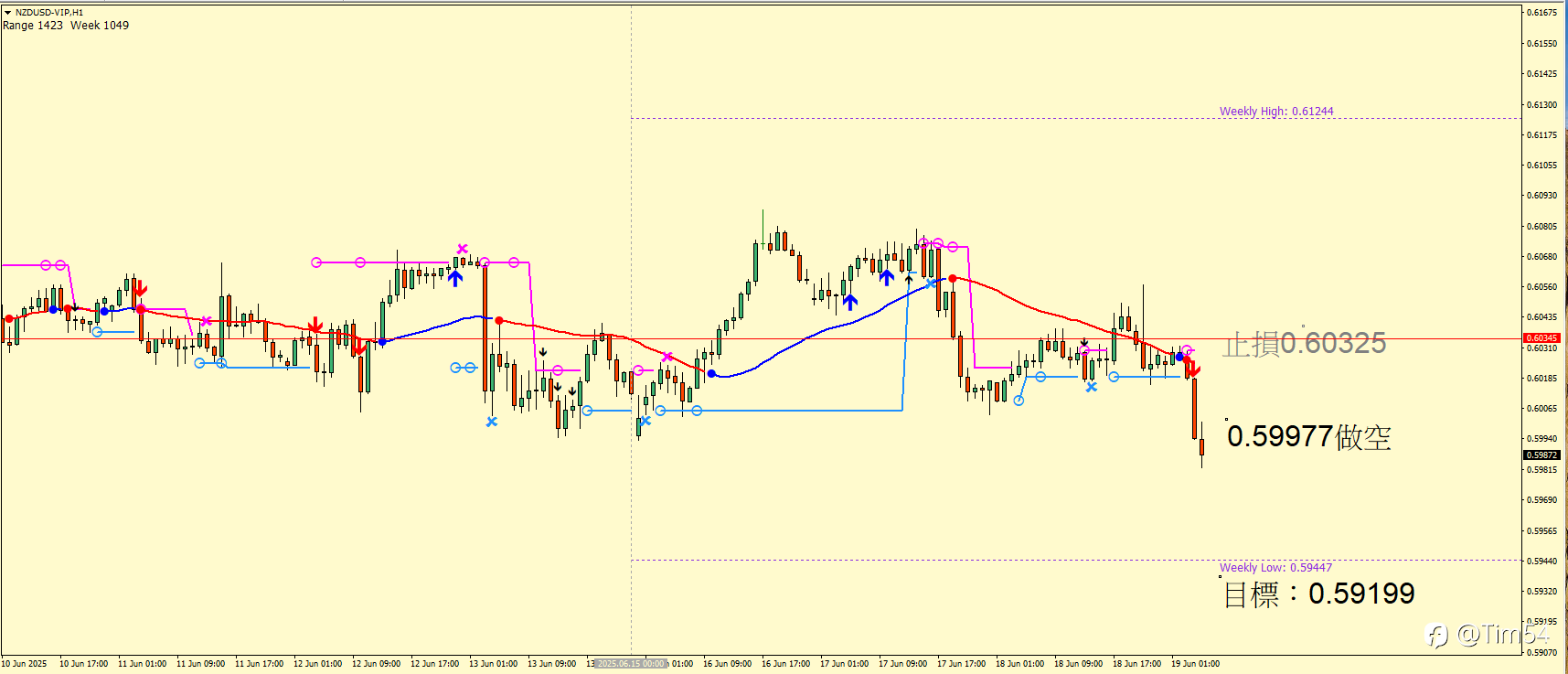Click price scale value 0.59440
1568x674 pixels.
click(1542, 562)
